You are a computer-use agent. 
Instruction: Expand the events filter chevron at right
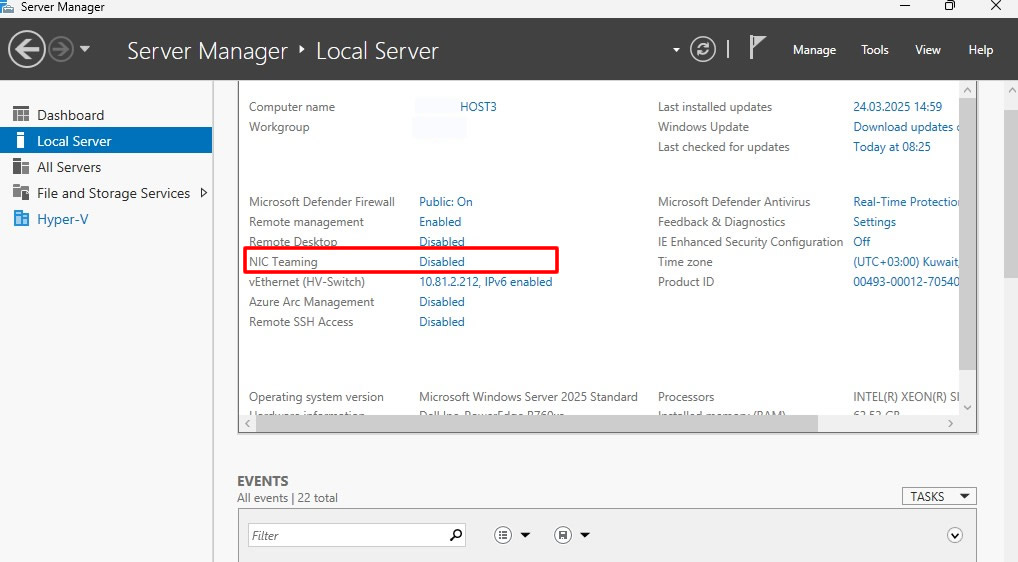point(954,535)
